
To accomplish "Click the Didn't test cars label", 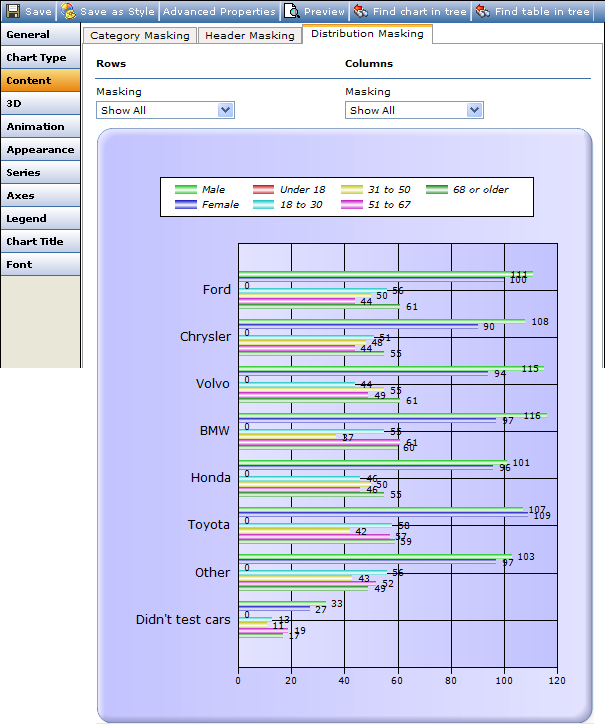I will [x=183, y=620].
